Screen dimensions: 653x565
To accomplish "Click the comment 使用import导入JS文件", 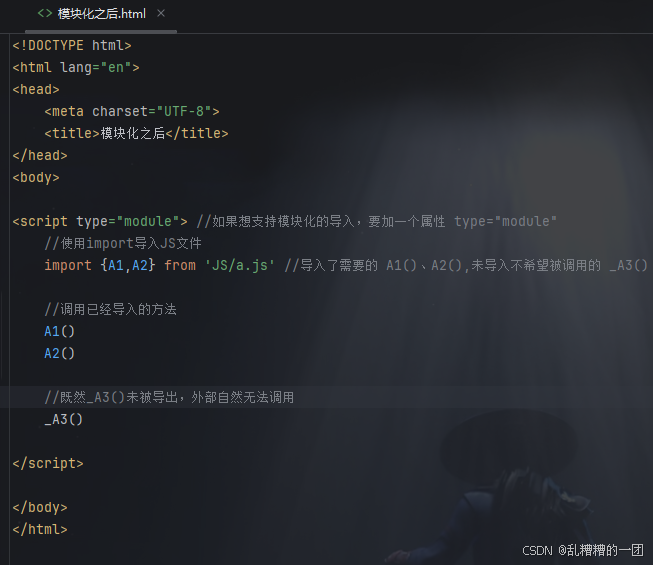I will 123,243.
